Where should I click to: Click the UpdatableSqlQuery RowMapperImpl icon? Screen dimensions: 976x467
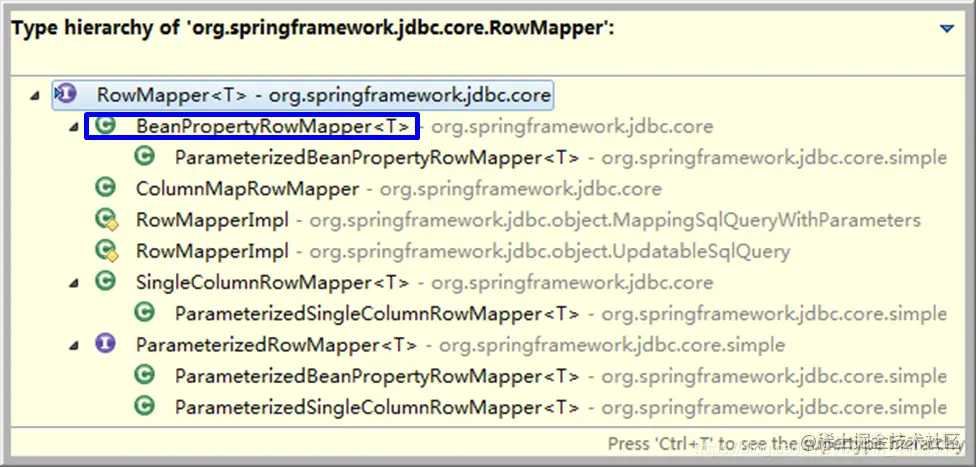click(x=106, y=251)
